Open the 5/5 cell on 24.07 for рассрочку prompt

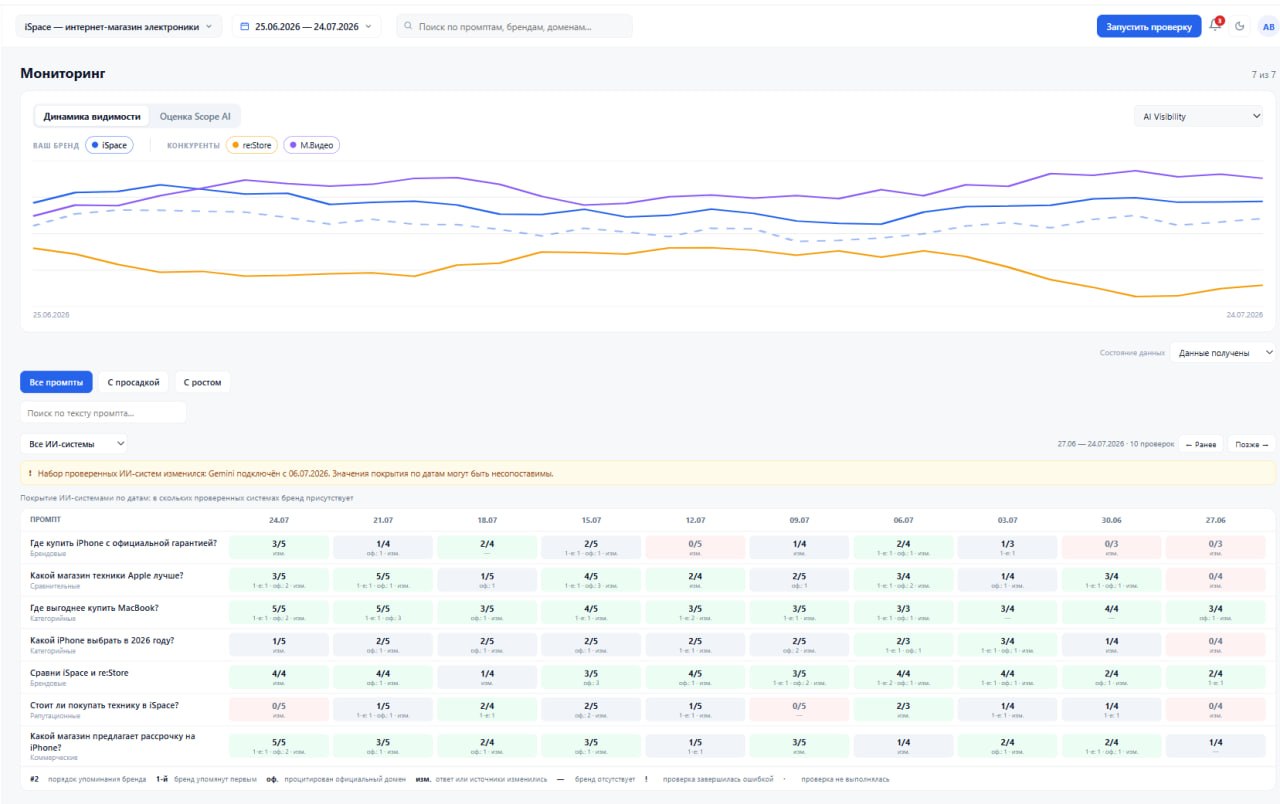click(x=279, y=747)
